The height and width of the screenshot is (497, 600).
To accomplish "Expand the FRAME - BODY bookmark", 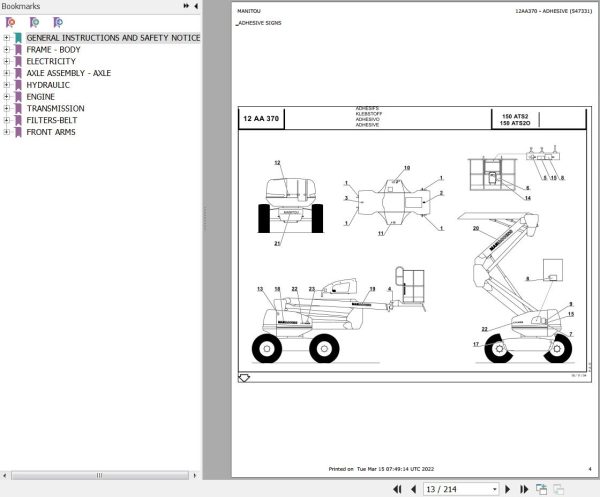I will pos(6,50).
